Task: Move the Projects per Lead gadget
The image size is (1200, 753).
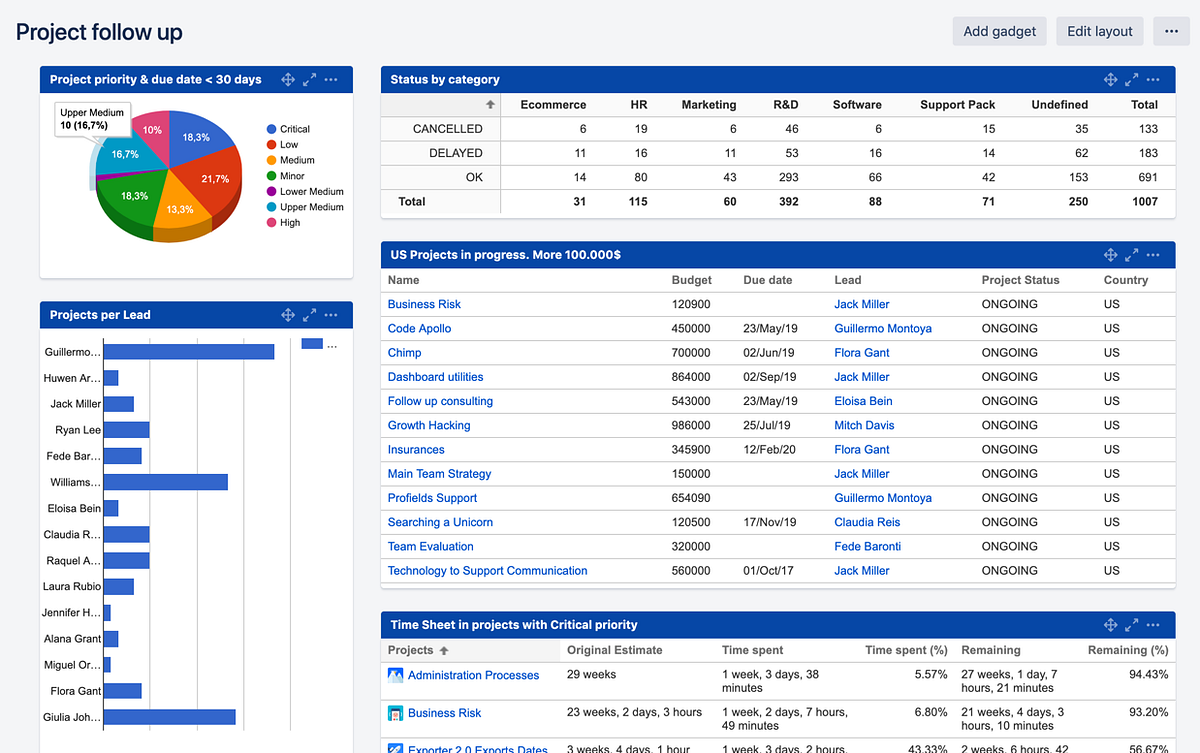Action: [x=288, y=314]
